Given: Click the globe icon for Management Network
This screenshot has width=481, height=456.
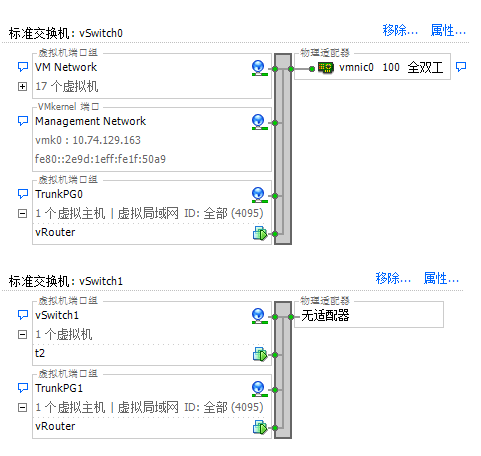Looking at the screenshot, I should tap(259, 122).
